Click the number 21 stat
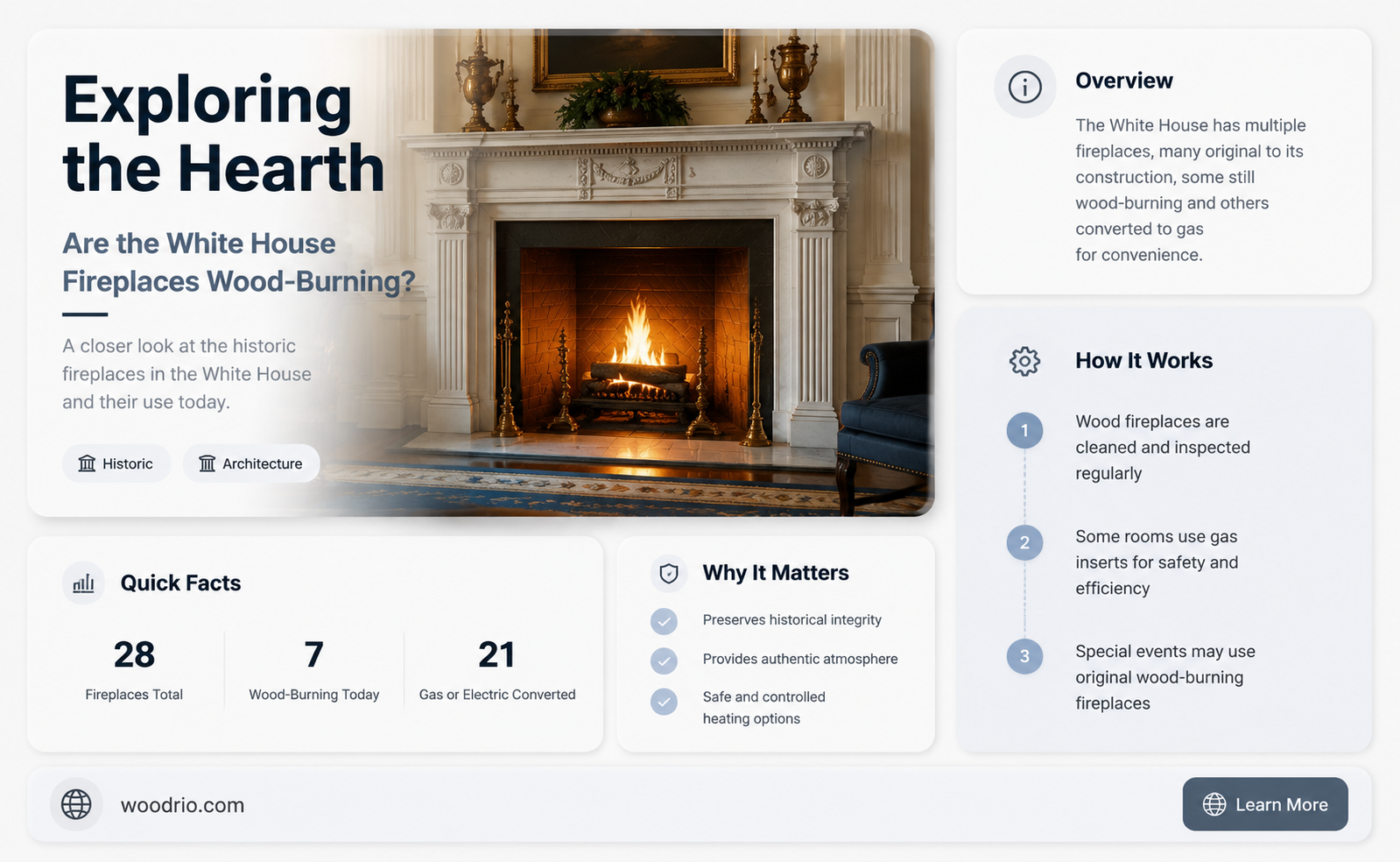This screenshot has width=1400, height=862. click(x=496, y=654)
